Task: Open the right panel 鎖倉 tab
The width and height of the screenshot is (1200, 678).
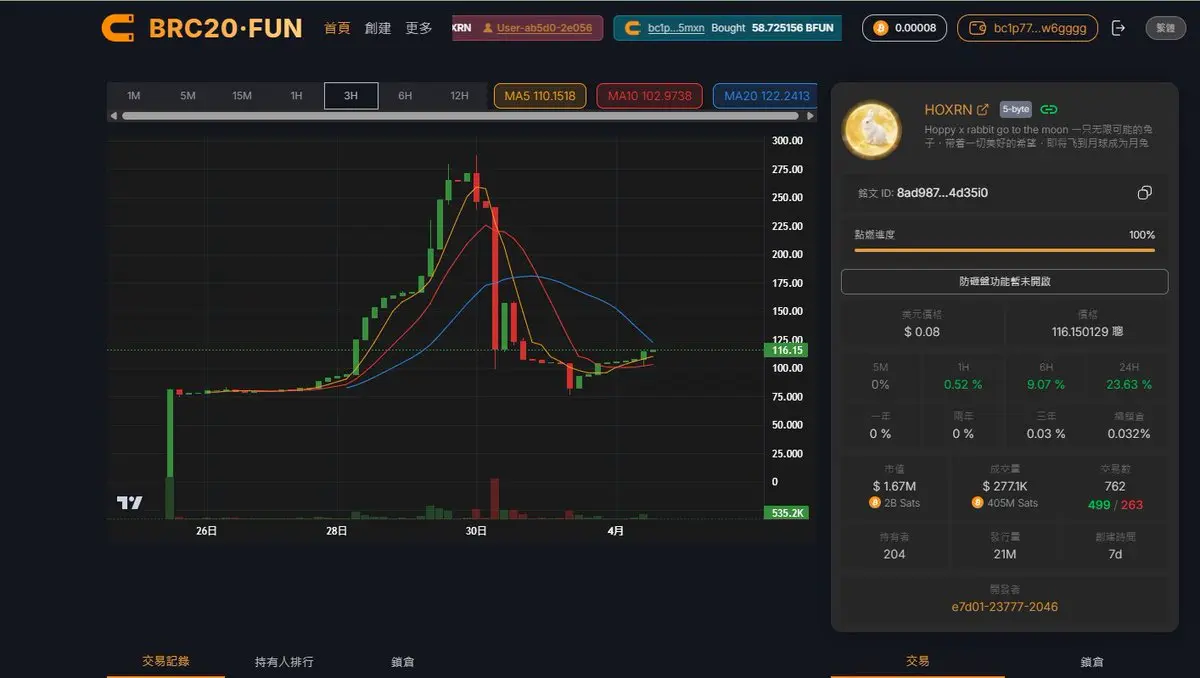Action: click(x=1092, y=661)
